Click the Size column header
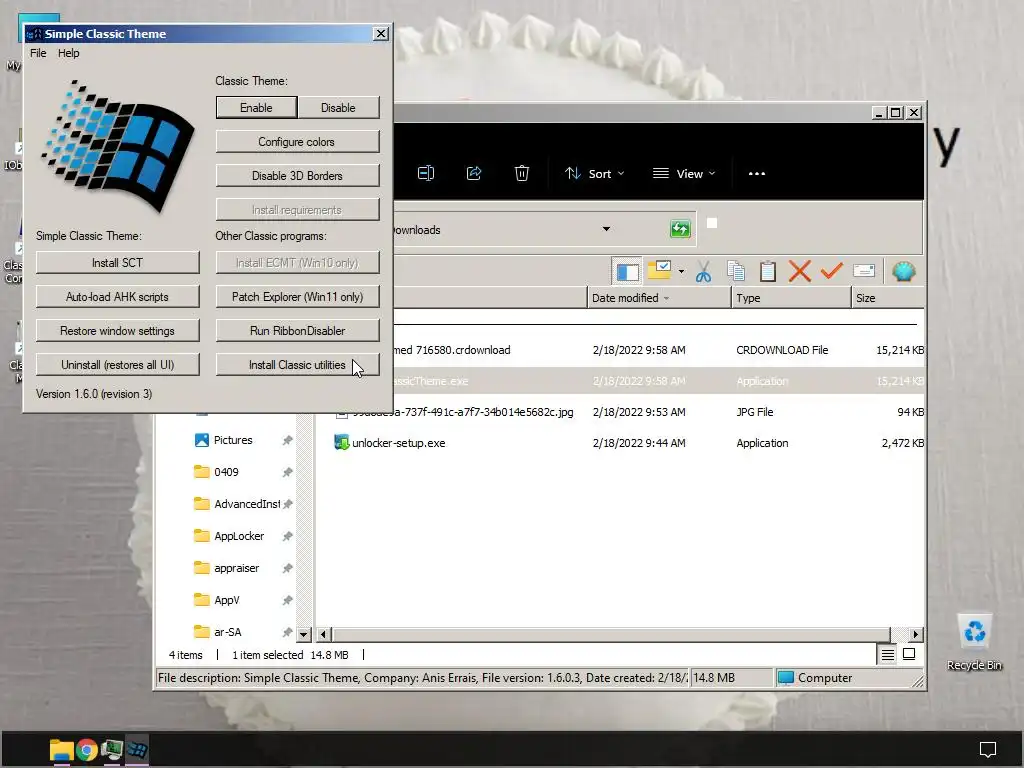The image size is (1024, 768). [x=888, y=298]
